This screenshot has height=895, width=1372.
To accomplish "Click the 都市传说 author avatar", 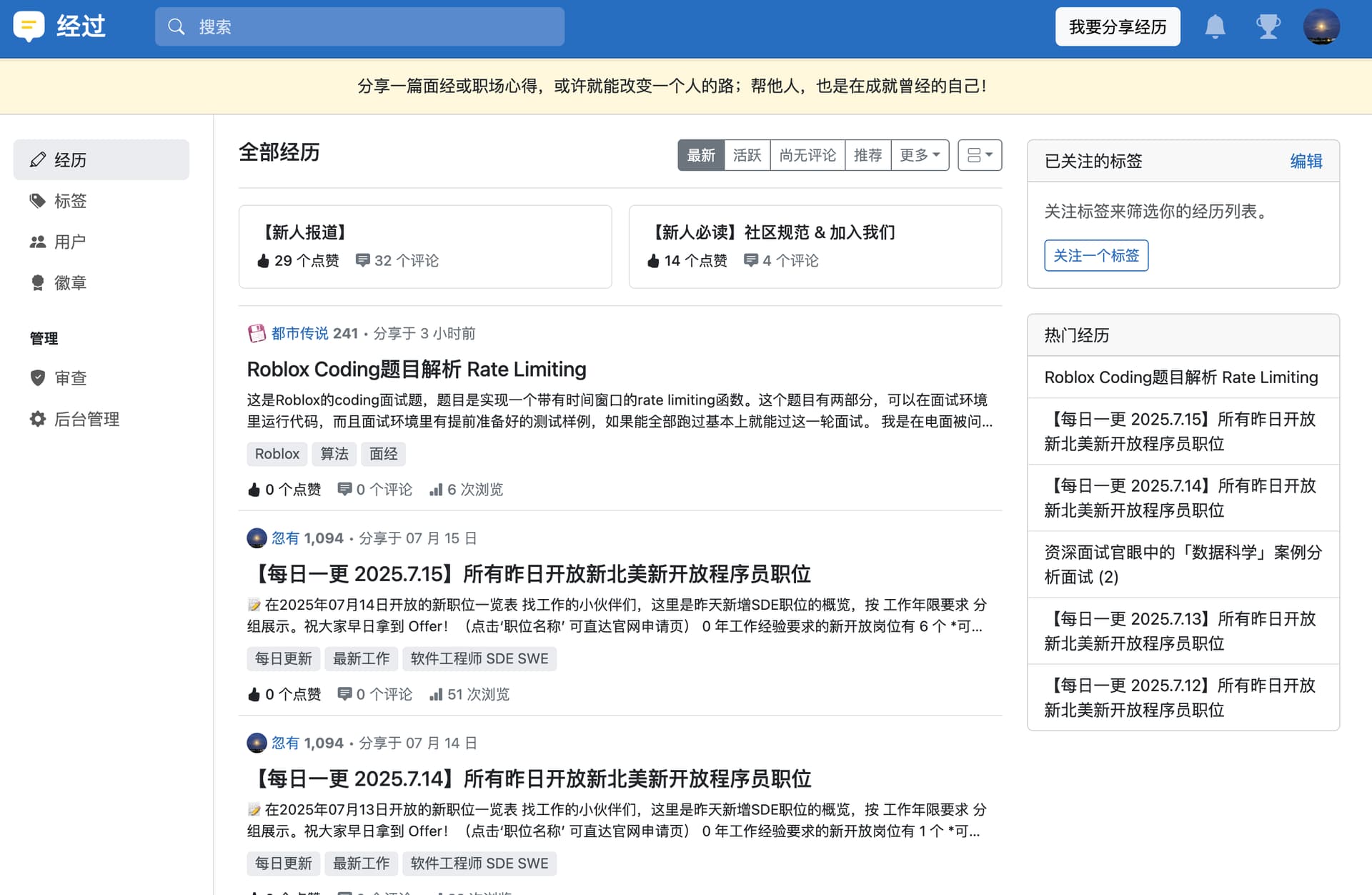I will 257,333.
